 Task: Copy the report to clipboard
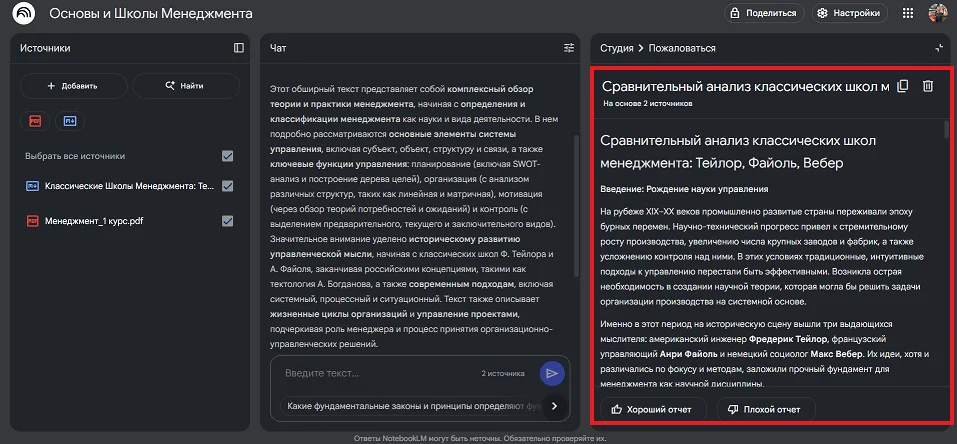(903, 86)
